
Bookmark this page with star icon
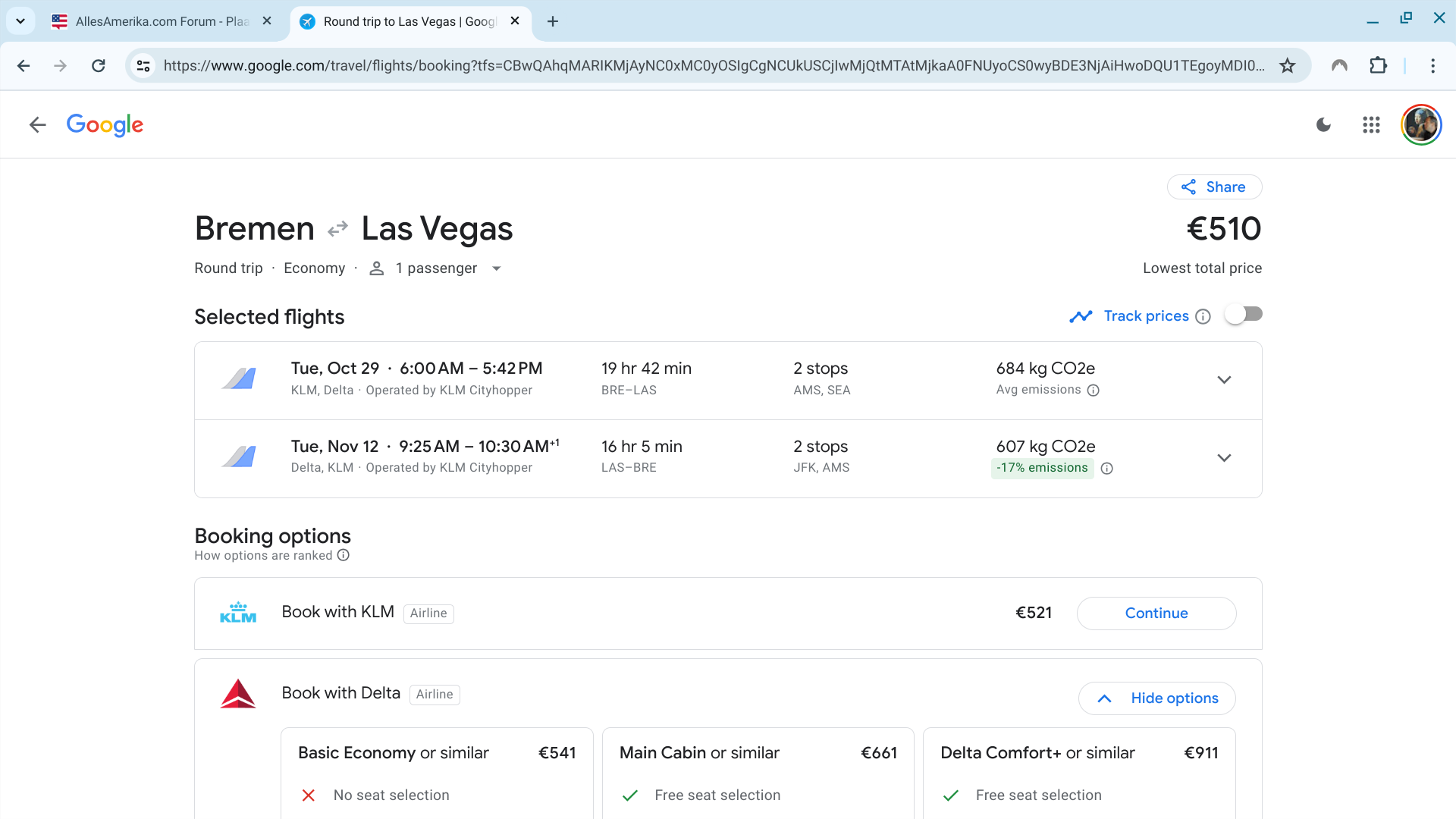(x=1287, y=66)
